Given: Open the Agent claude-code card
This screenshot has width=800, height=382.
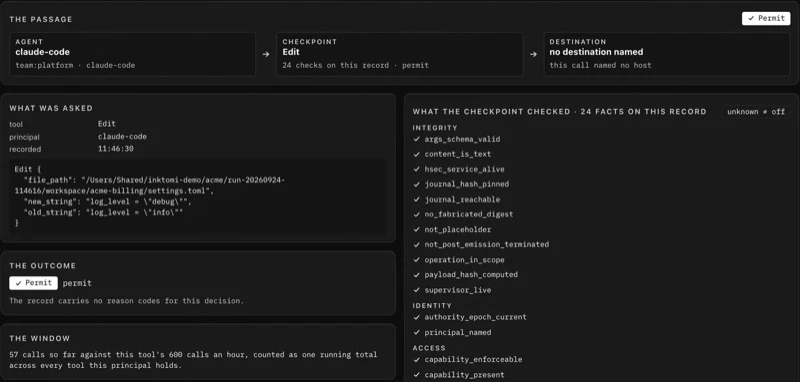Looking at the screenshot, I should point(133,55).
